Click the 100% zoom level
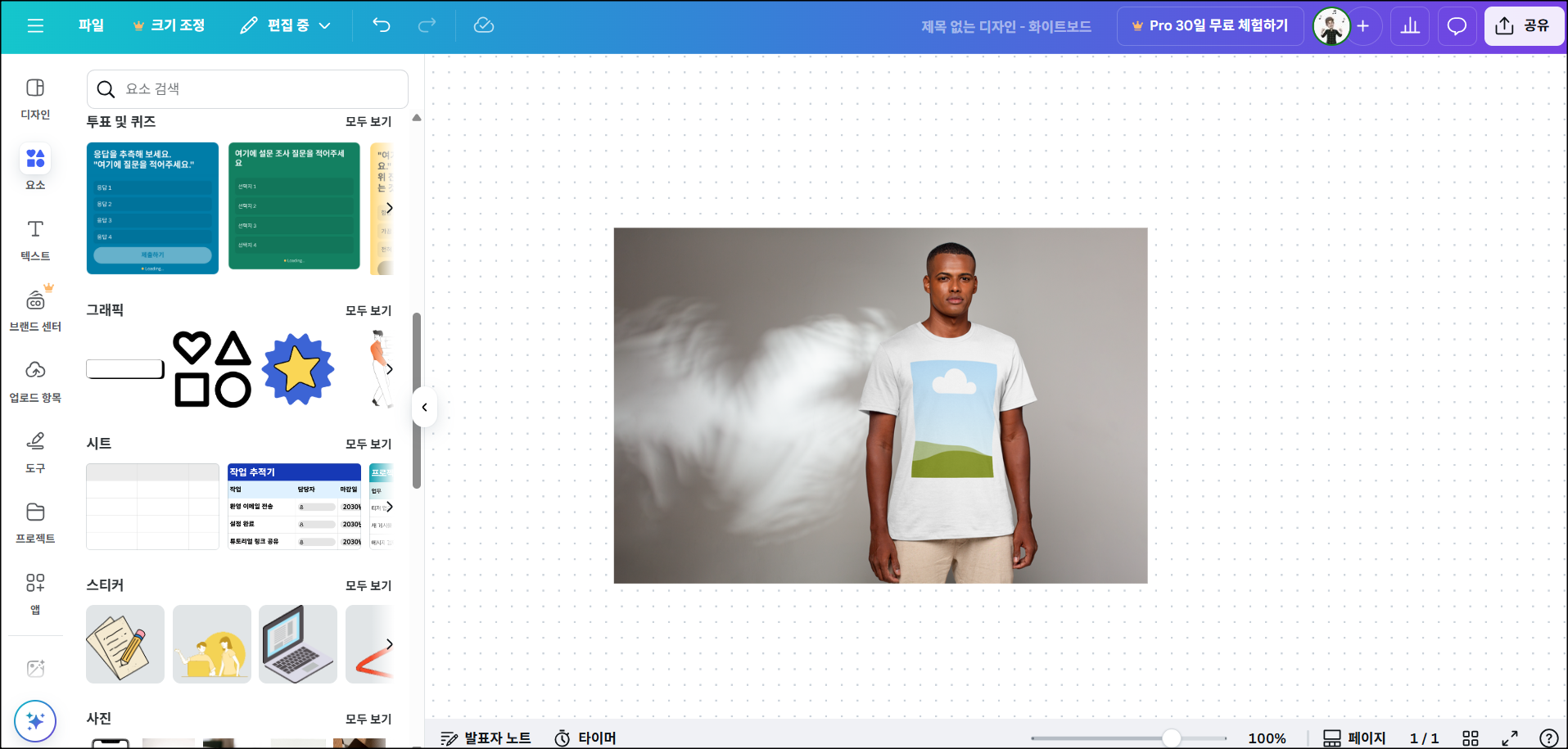The width and height of the screenshot is (1568, 749). [x=1267, y=738]
